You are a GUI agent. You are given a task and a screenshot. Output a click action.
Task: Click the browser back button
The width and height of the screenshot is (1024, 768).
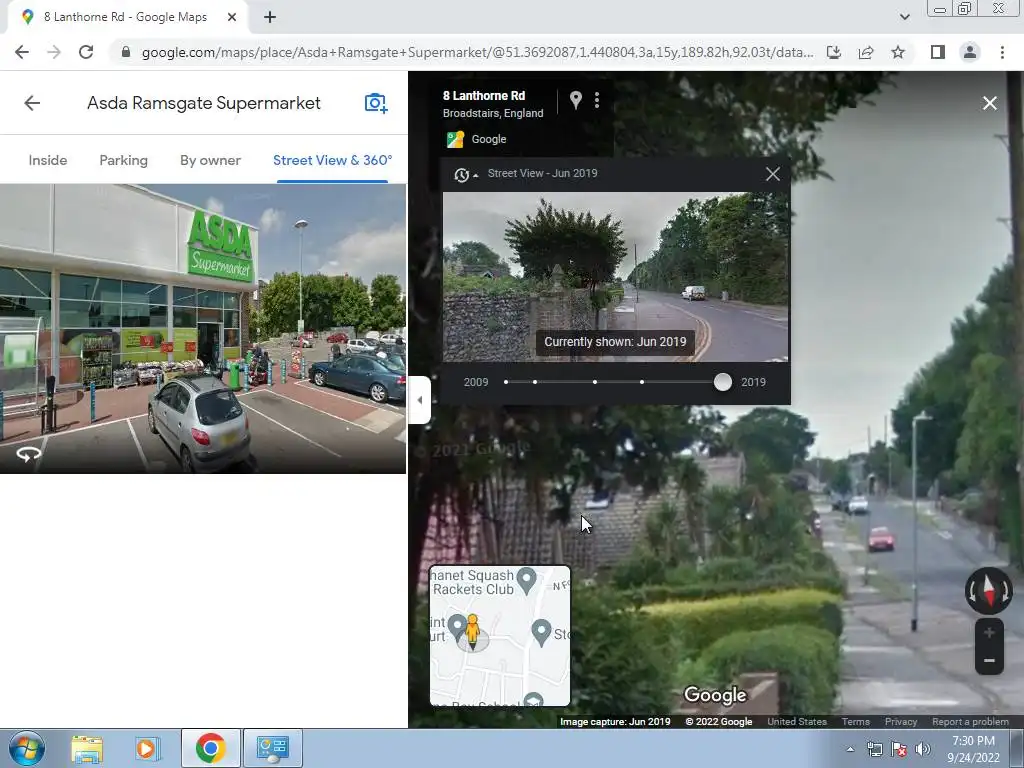click(x=22, y=52)
